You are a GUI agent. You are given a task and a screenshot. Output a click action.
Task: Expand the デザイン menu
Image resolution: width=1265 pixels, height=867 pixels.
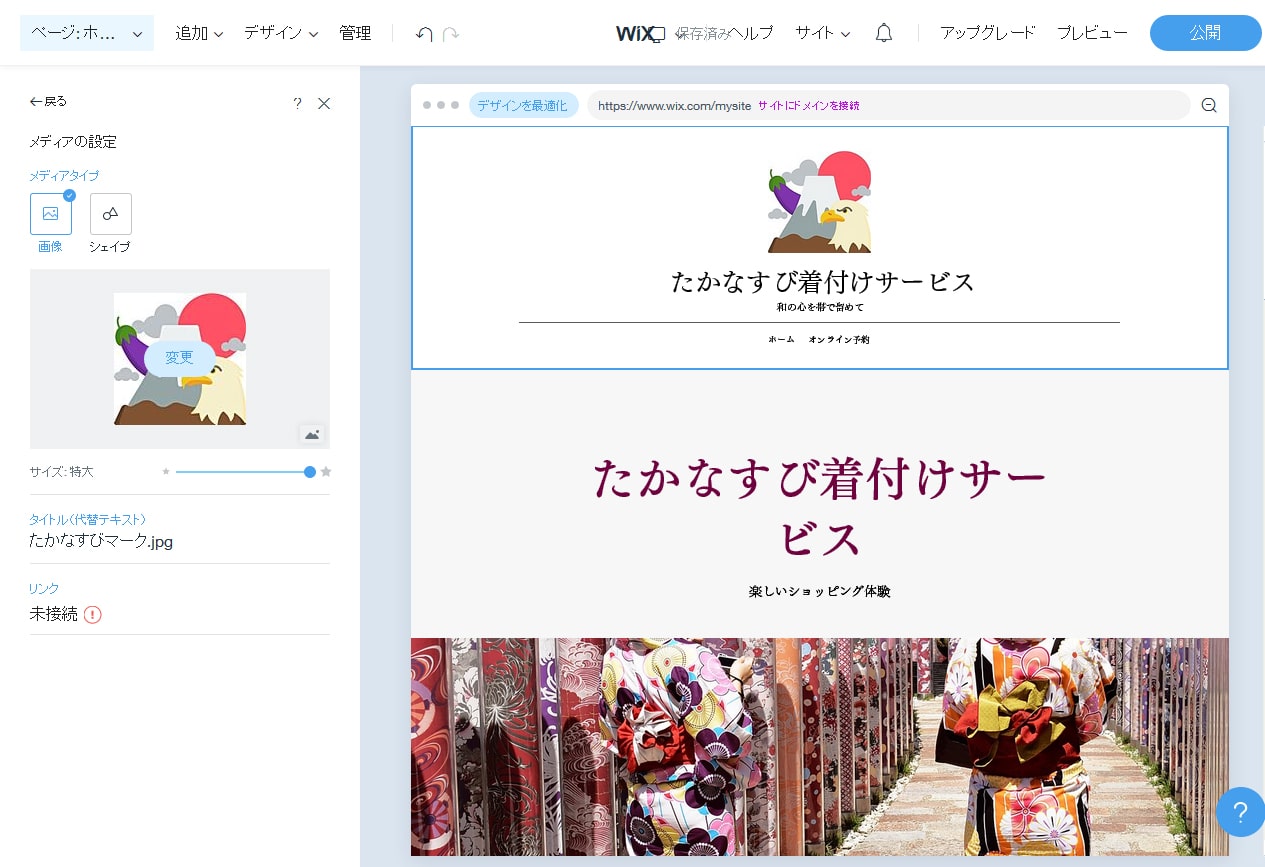(281, 33)
